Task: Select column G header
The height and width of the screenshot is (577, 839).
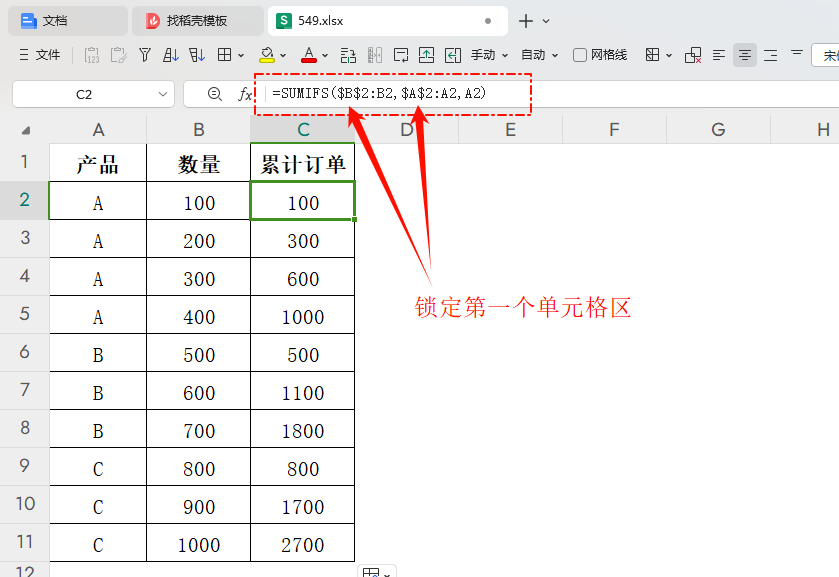Action: point(718,130)
